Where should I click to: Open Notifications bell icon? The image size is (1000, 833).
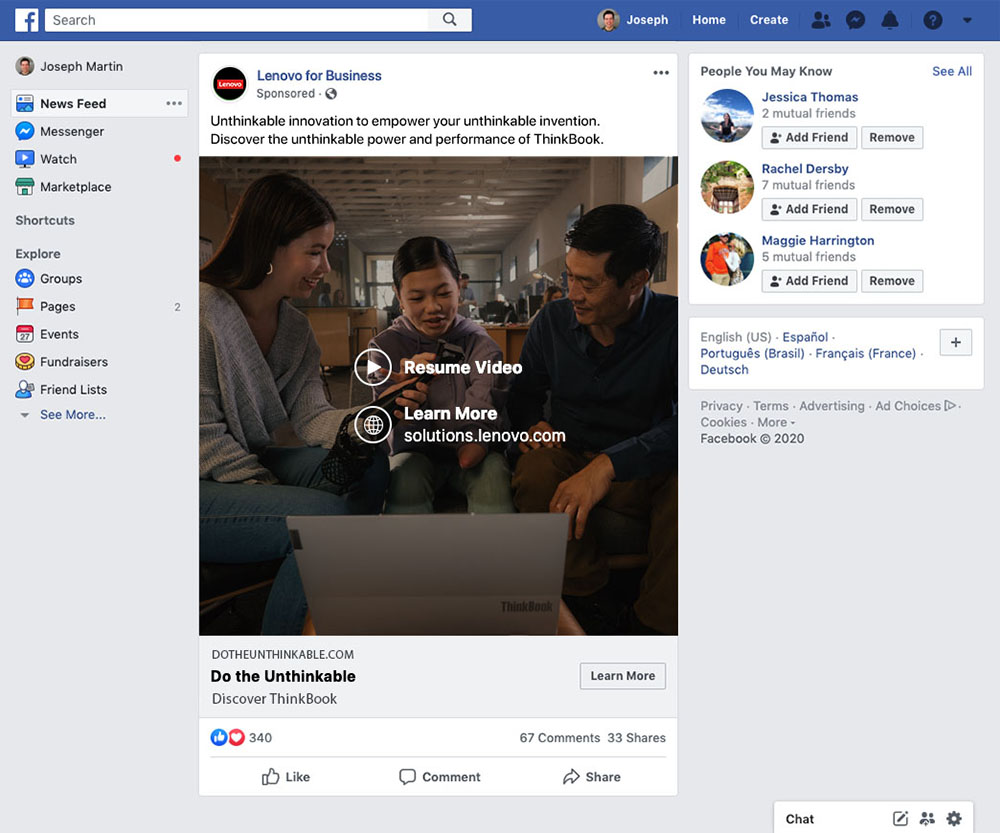[x=890, y=20]
